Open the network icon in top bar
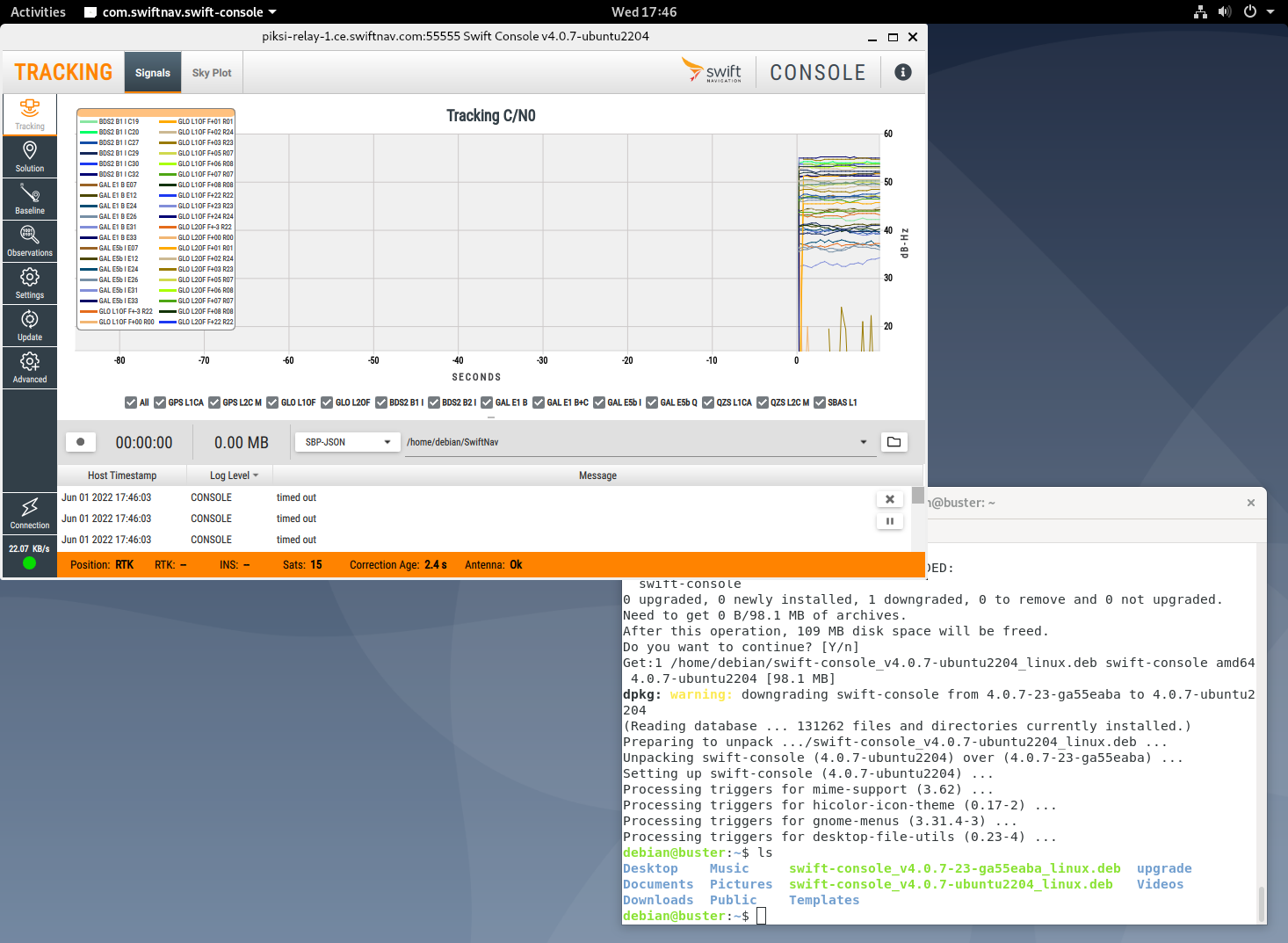1288x943 pixels. coord(1201,11)
